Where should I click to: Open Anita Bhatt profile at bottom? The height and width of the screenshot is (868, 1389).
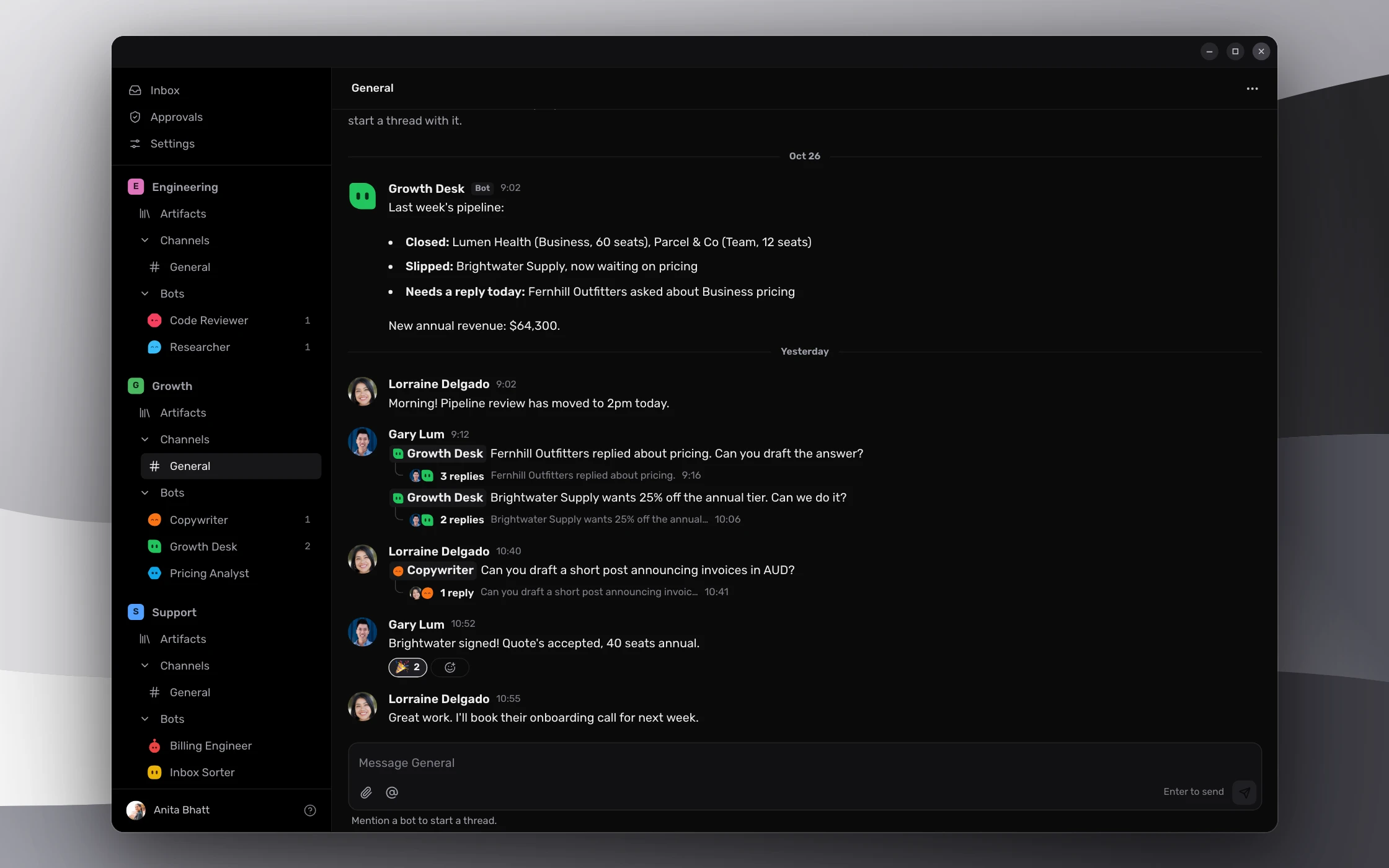(169, 810)
